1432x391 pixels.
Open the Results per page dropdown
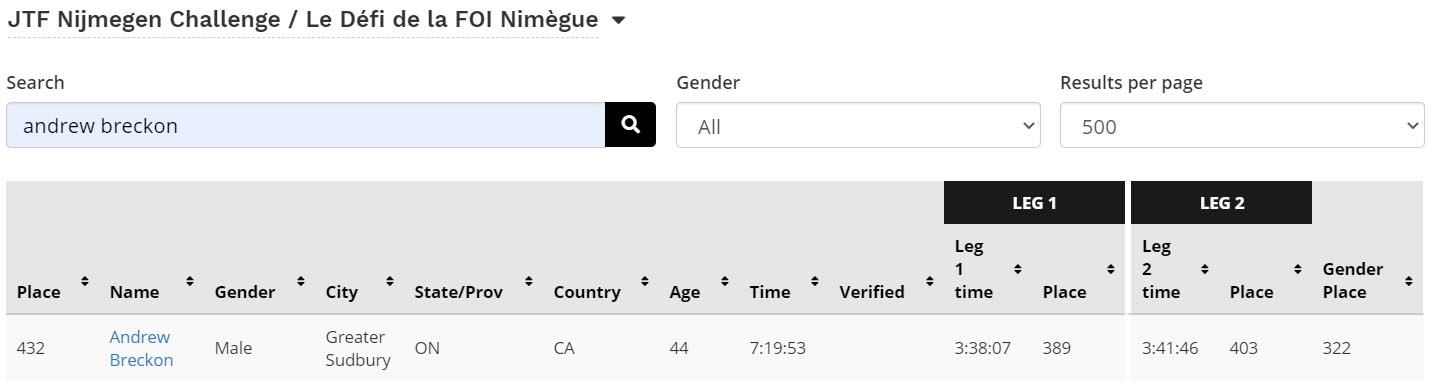(x=1242, y=126)
